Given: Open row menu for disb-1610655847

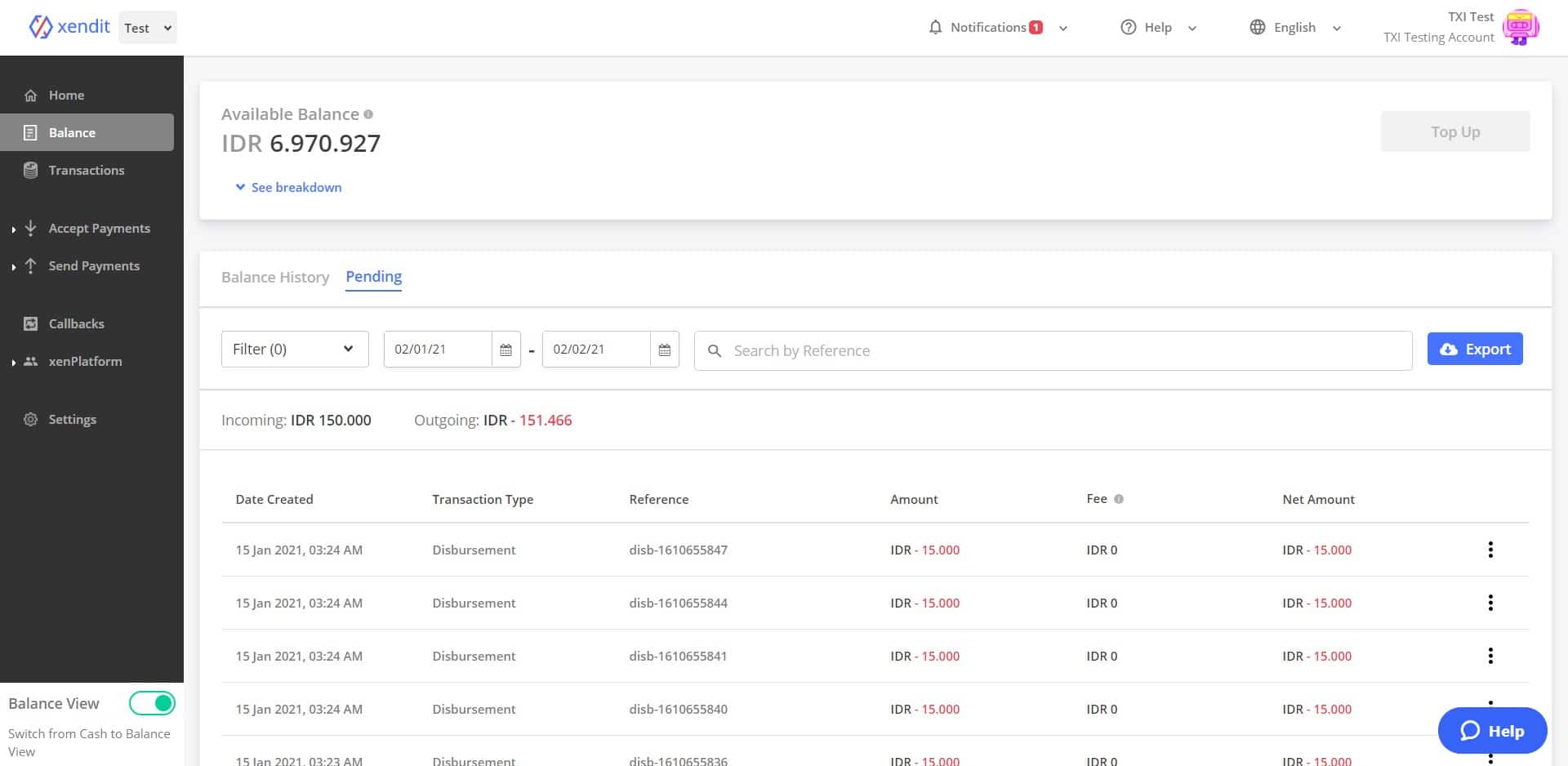Looking at the screenshot, I should click(x=1490, y=550).
